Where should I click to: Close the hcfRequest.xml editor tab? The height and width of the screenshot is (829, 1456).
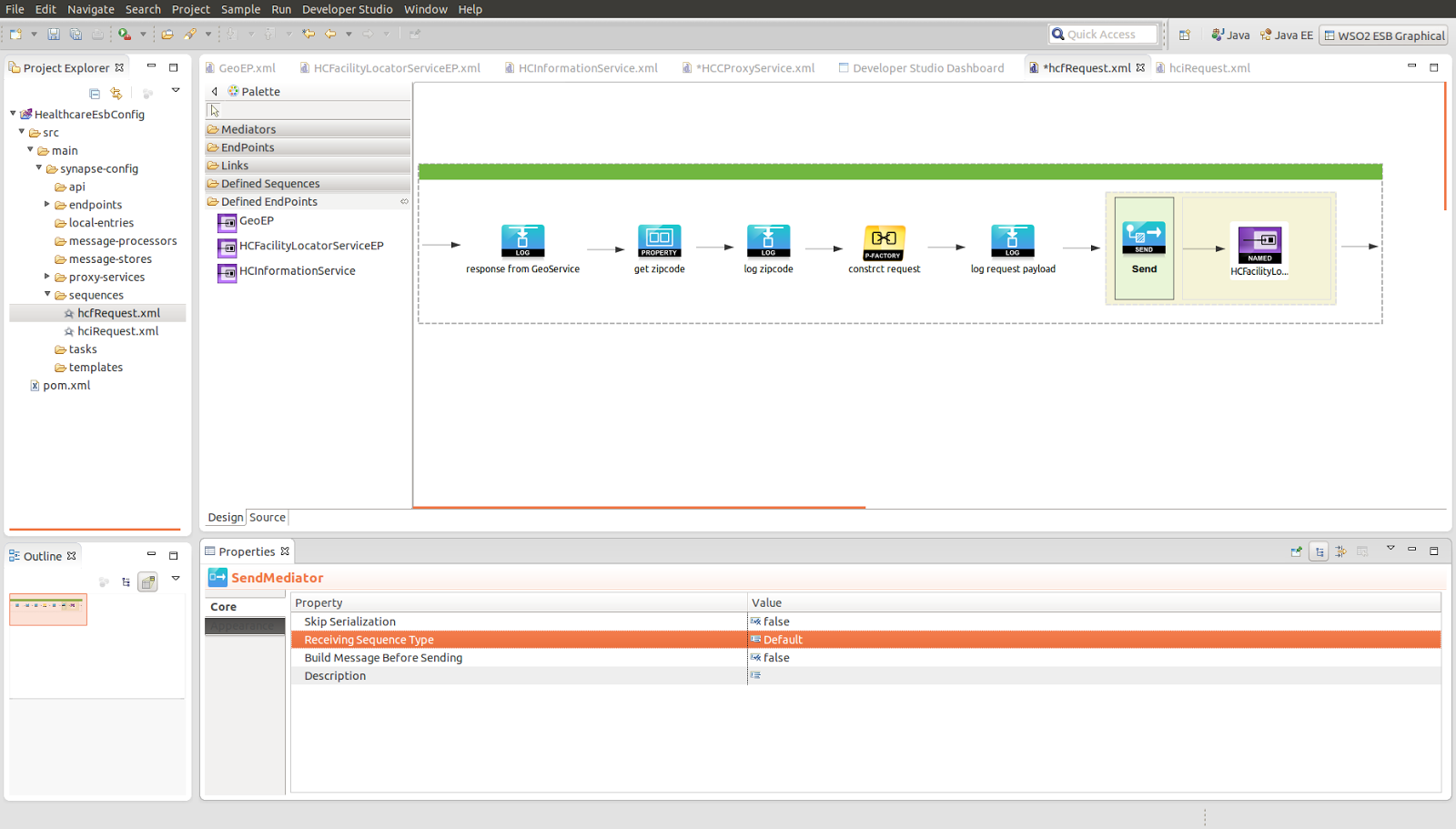[x=1140, y=68]
